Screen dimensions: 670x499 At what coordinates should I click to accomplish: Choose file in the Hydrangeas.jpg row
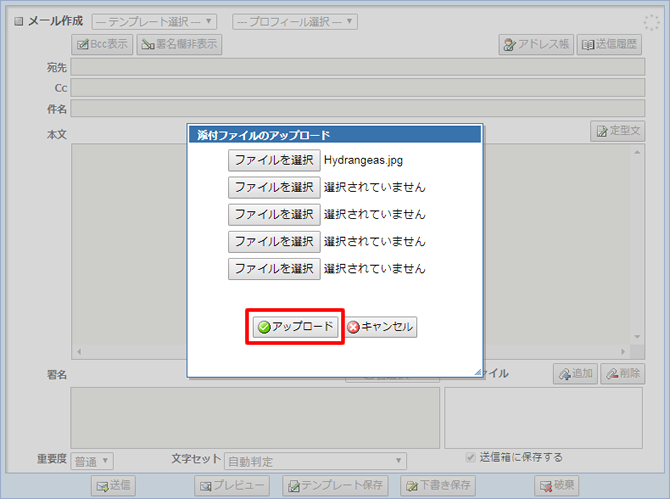coord(274,160)
